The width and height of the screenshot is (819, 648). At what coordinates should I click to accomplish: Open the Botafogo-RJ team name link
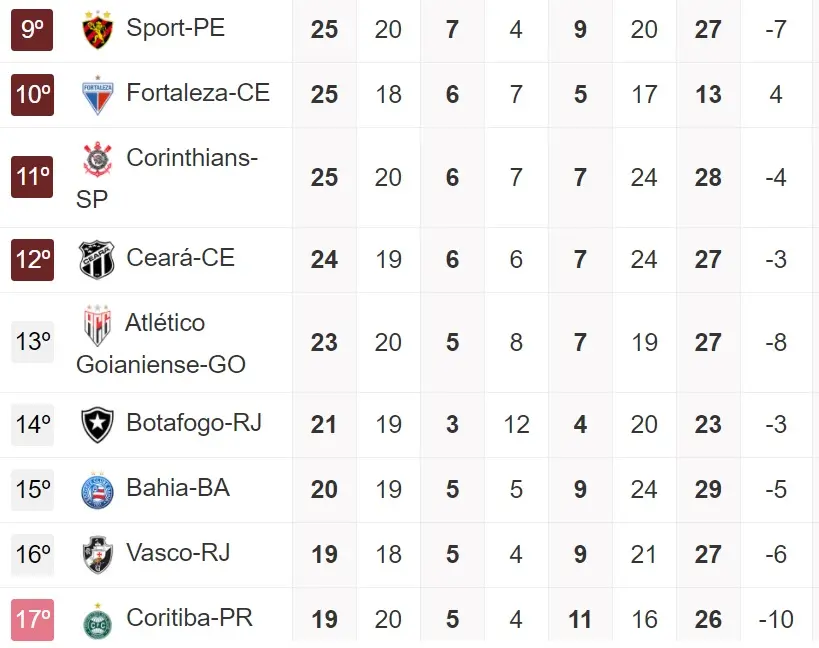click(x=194, y=423)
